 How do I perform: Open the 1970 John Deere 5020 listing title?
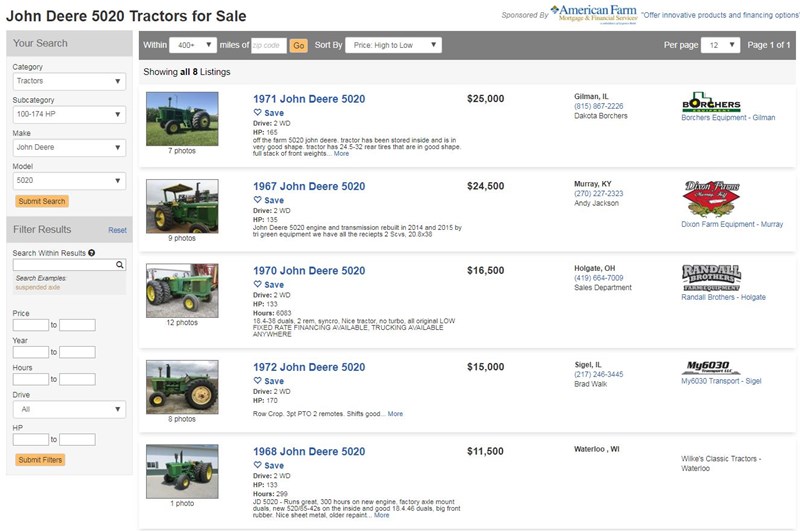point(309,271)
